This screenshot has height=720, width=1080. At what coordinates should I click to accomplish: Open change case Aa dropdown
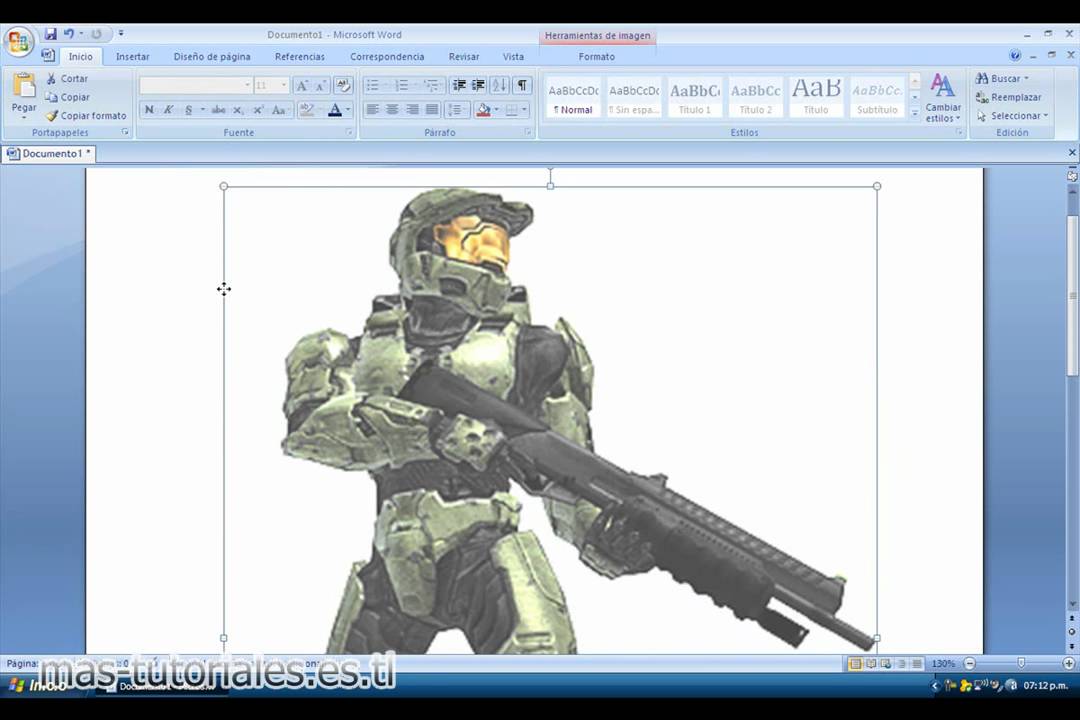tap(279, 110)
